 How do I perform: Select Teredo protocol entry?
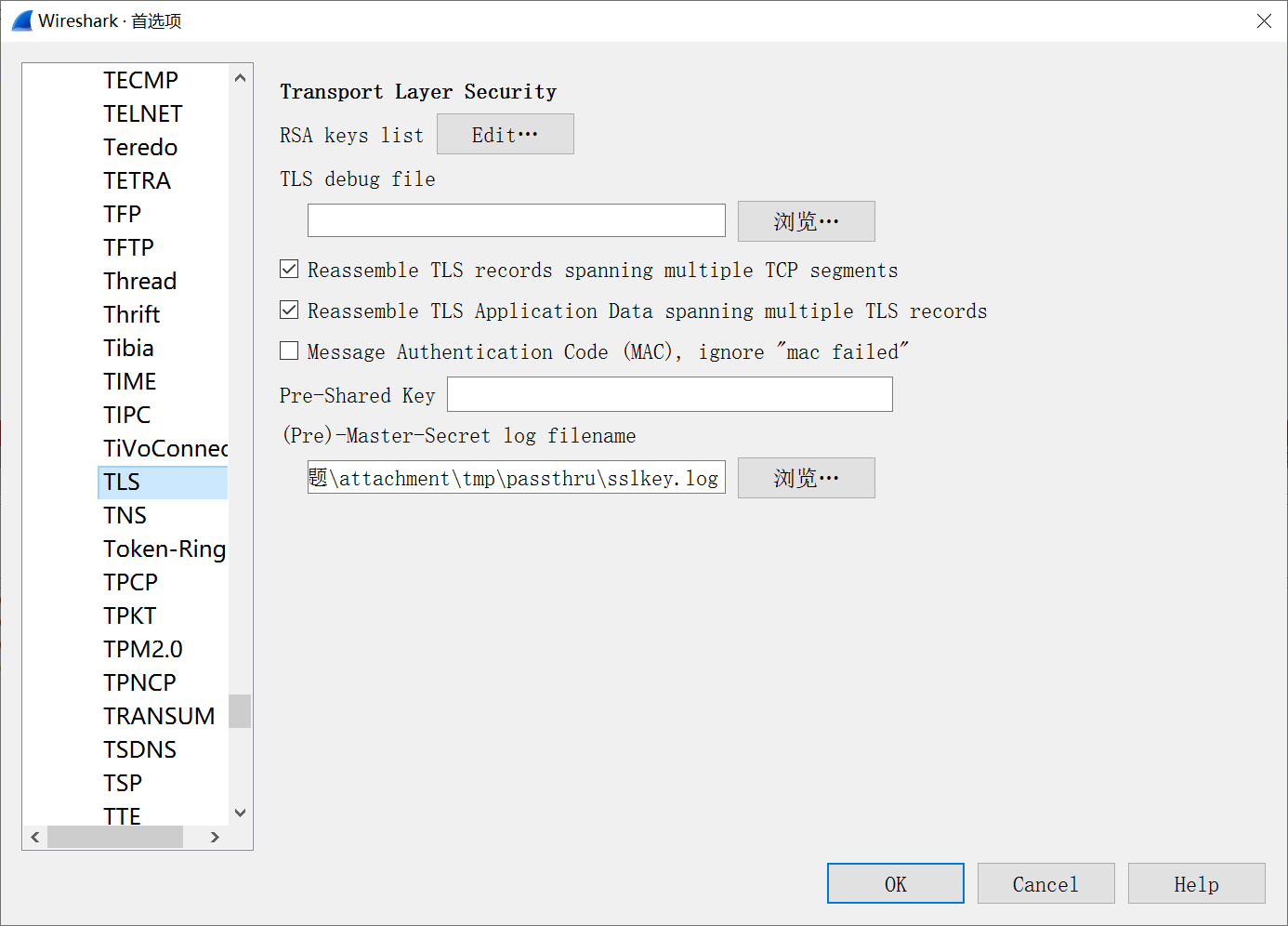pos(140,147)
